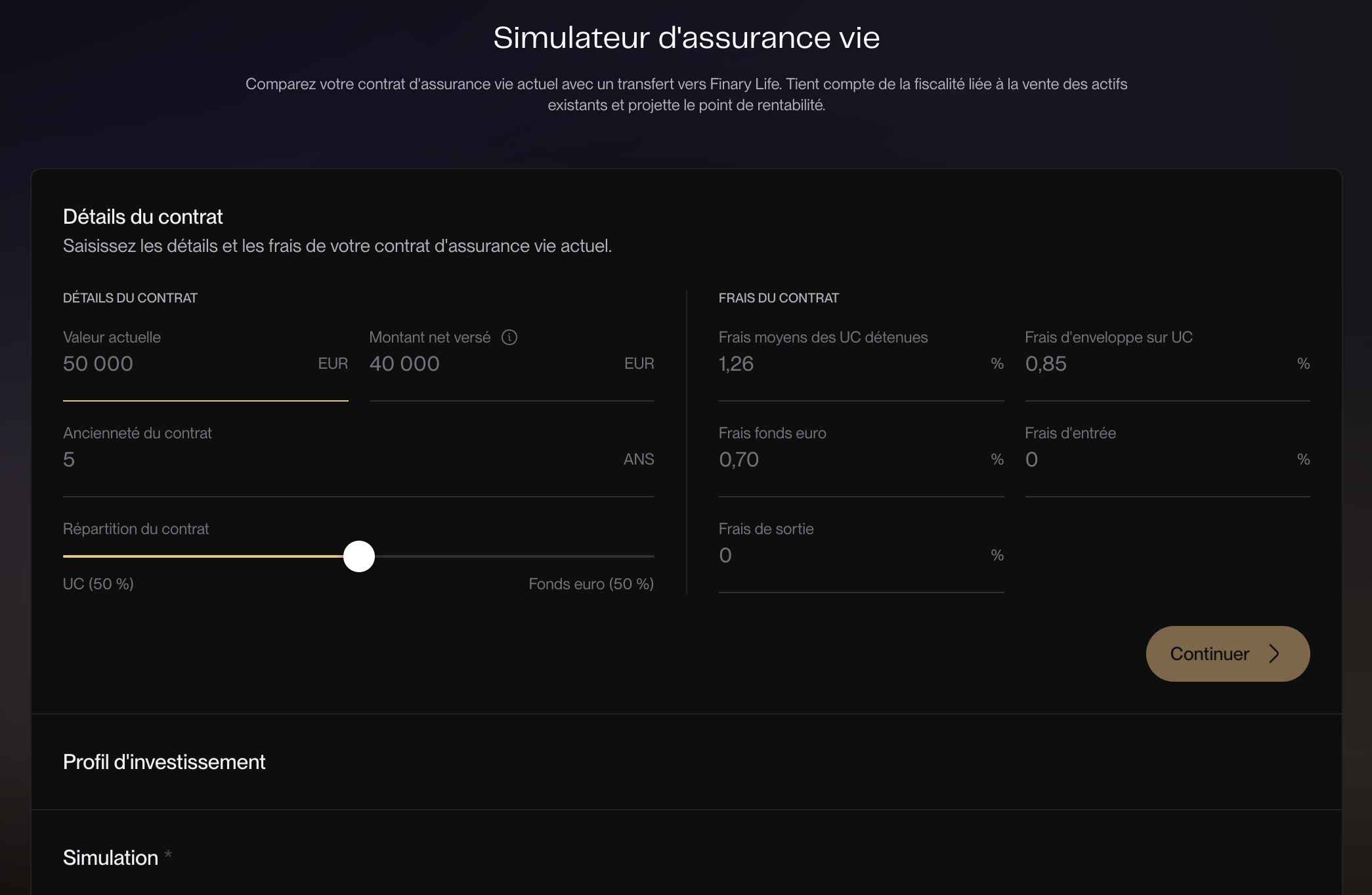This screenshot has width=1372, height=895.
Task: Click the Valeur actuelle label
Action: click(x=112, y=337)
